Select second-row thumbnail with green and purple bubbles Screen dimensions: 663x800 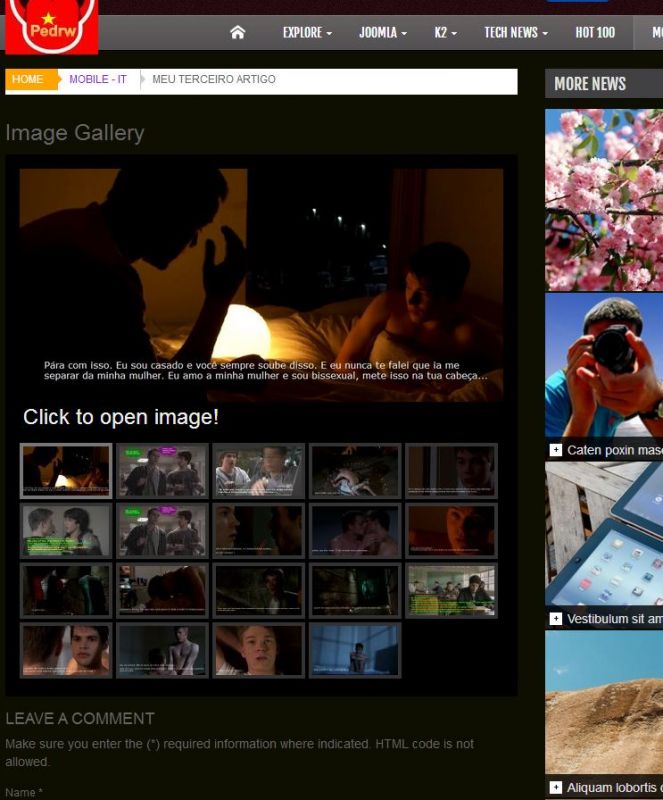(162, 531)
